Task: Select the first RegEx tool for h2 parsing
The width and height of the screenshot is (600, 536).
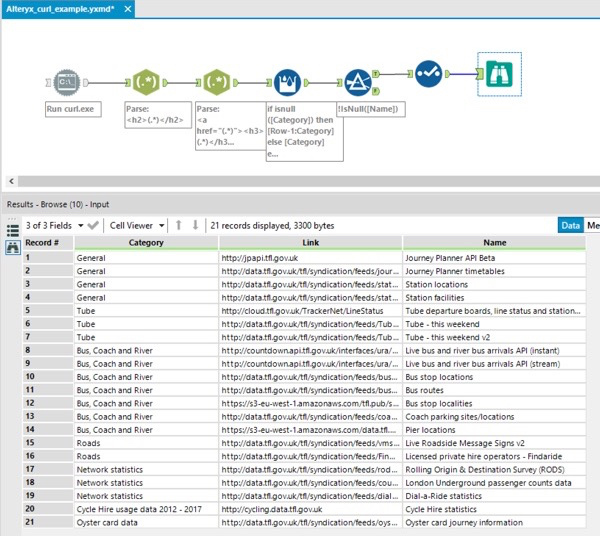Action: [146, 82]
